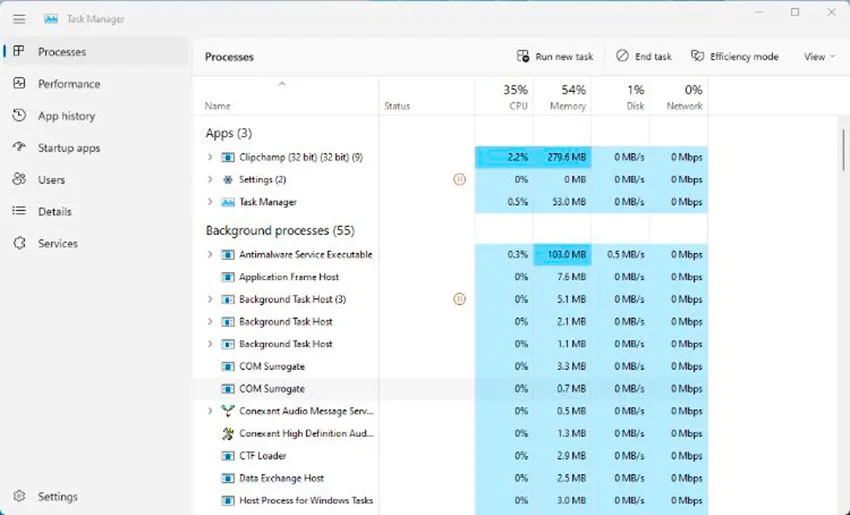
Task: Click Antimalware disk value 0.5 MB/s
Action: pos(626,255)
